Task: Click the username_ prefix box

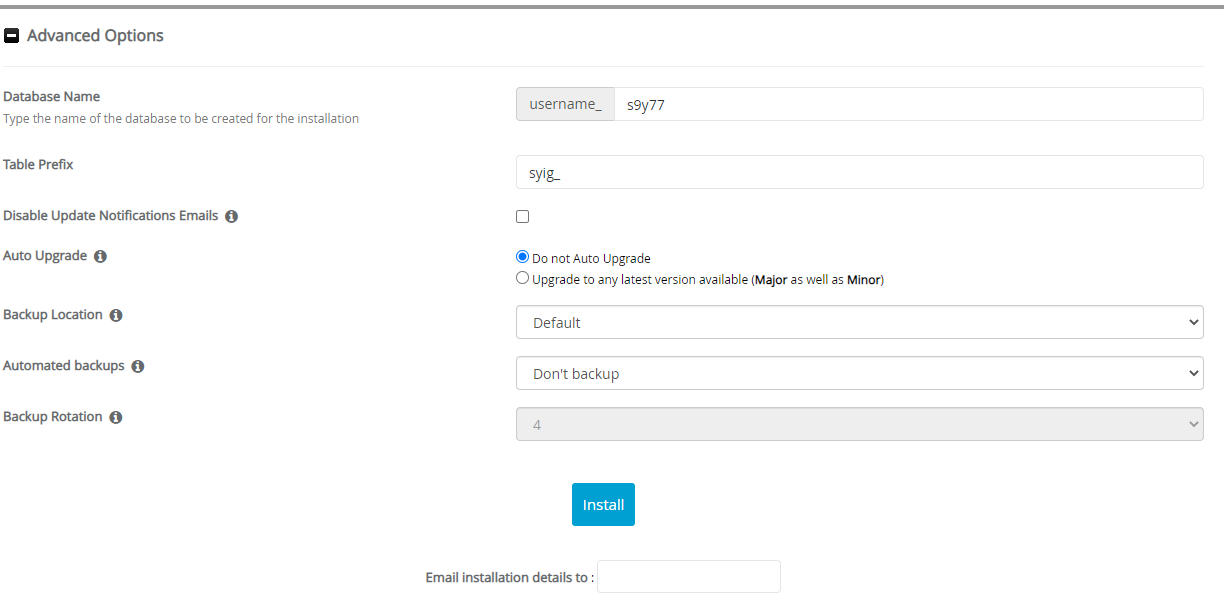Action: 565,104
